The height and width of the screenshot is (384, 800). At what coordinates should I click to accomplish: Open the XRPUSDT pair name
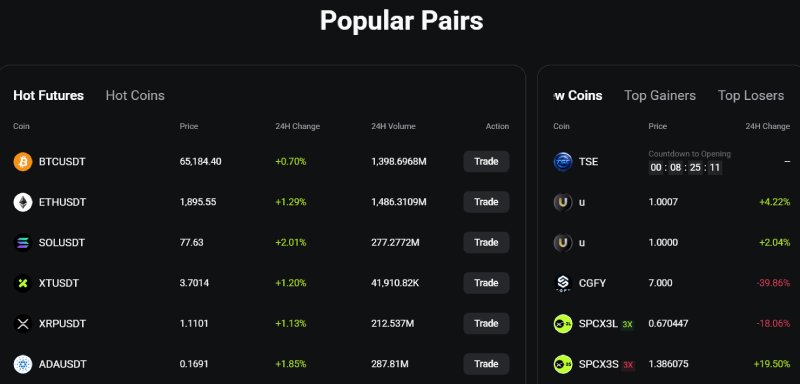tap(62, 324)
